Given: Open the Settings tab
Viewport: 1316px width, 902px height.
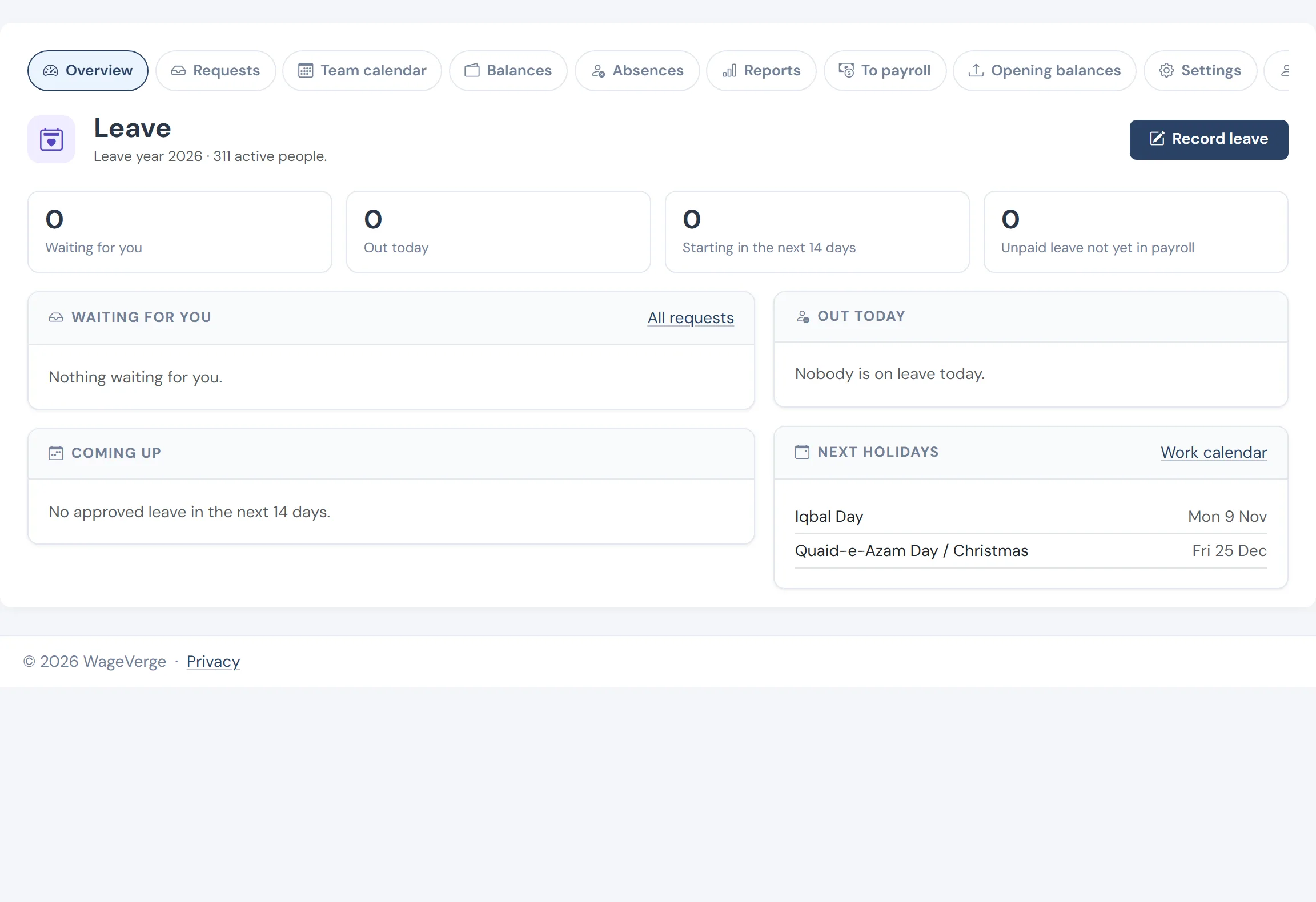Looking at the screenshot, I should tap(1200, 71).
